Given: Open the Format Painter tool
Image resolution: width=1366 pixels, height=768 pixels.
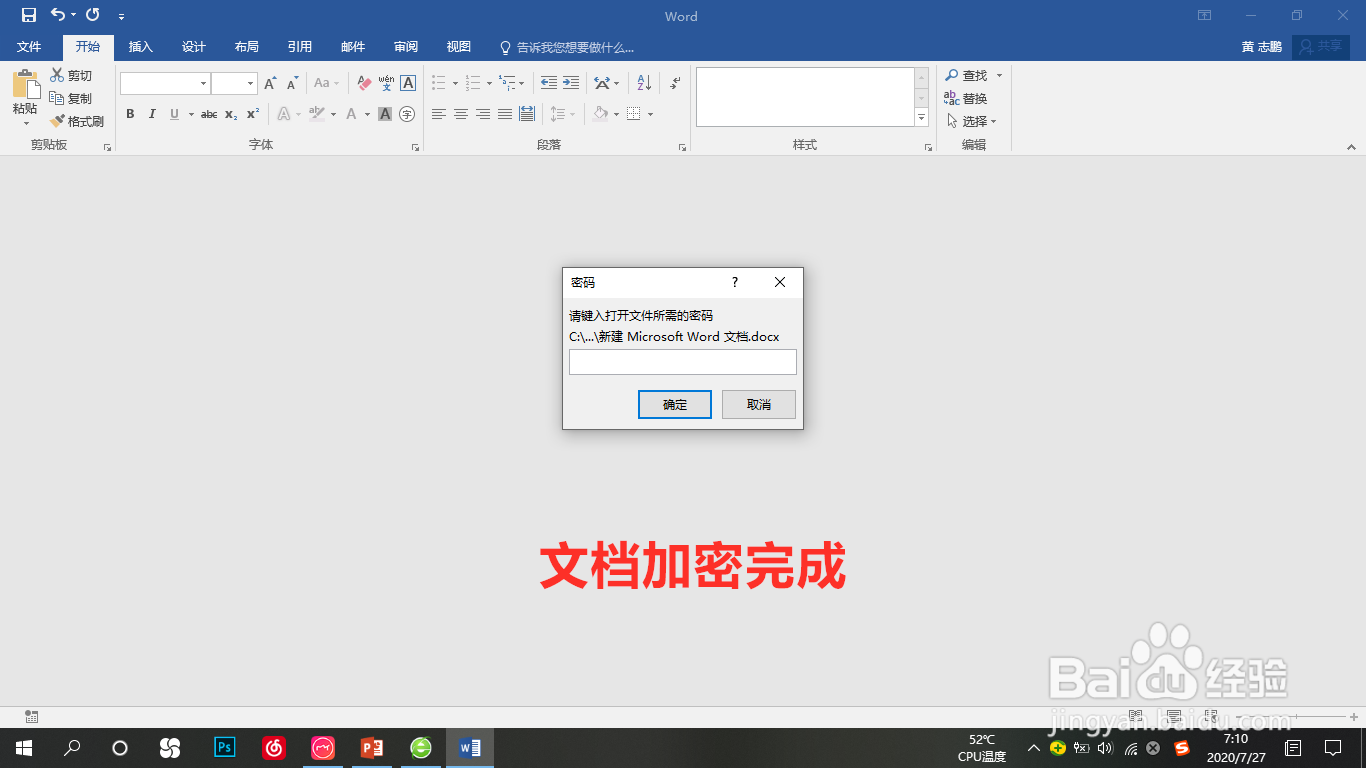Looking at the screenshot, I should point(78,120).
